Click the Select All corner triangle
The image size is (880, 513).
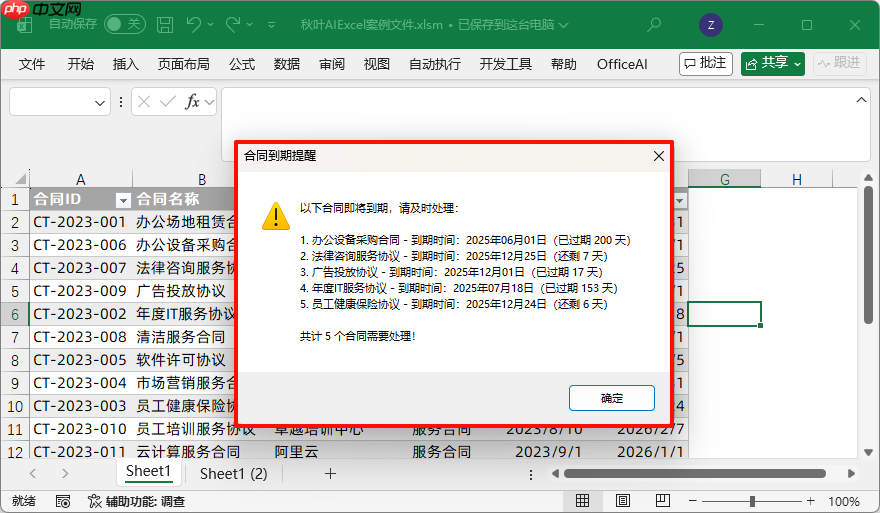pyautogui.click(x=21, y=179)
